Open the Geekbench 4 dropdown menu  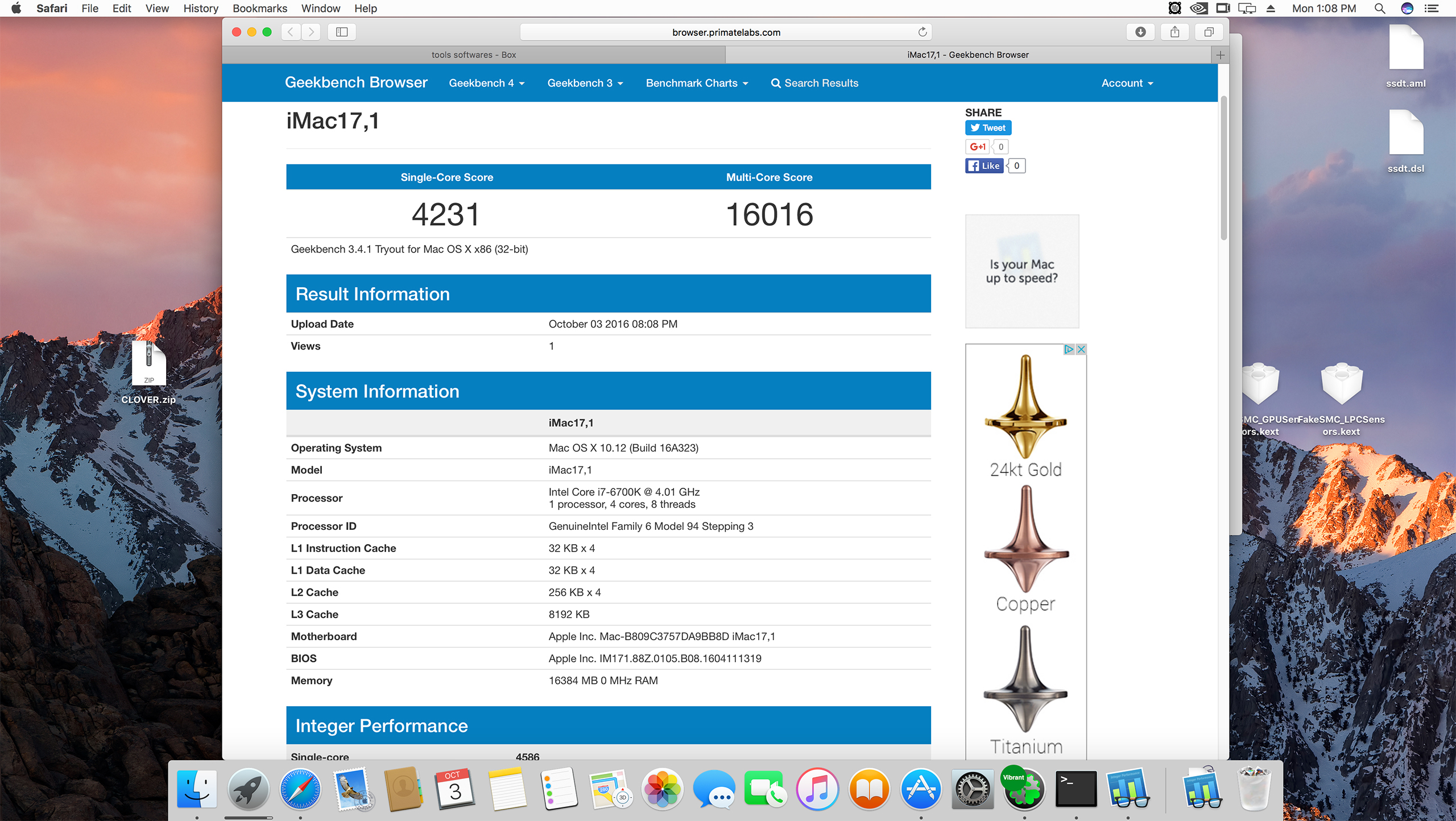[x=486, y=83]
